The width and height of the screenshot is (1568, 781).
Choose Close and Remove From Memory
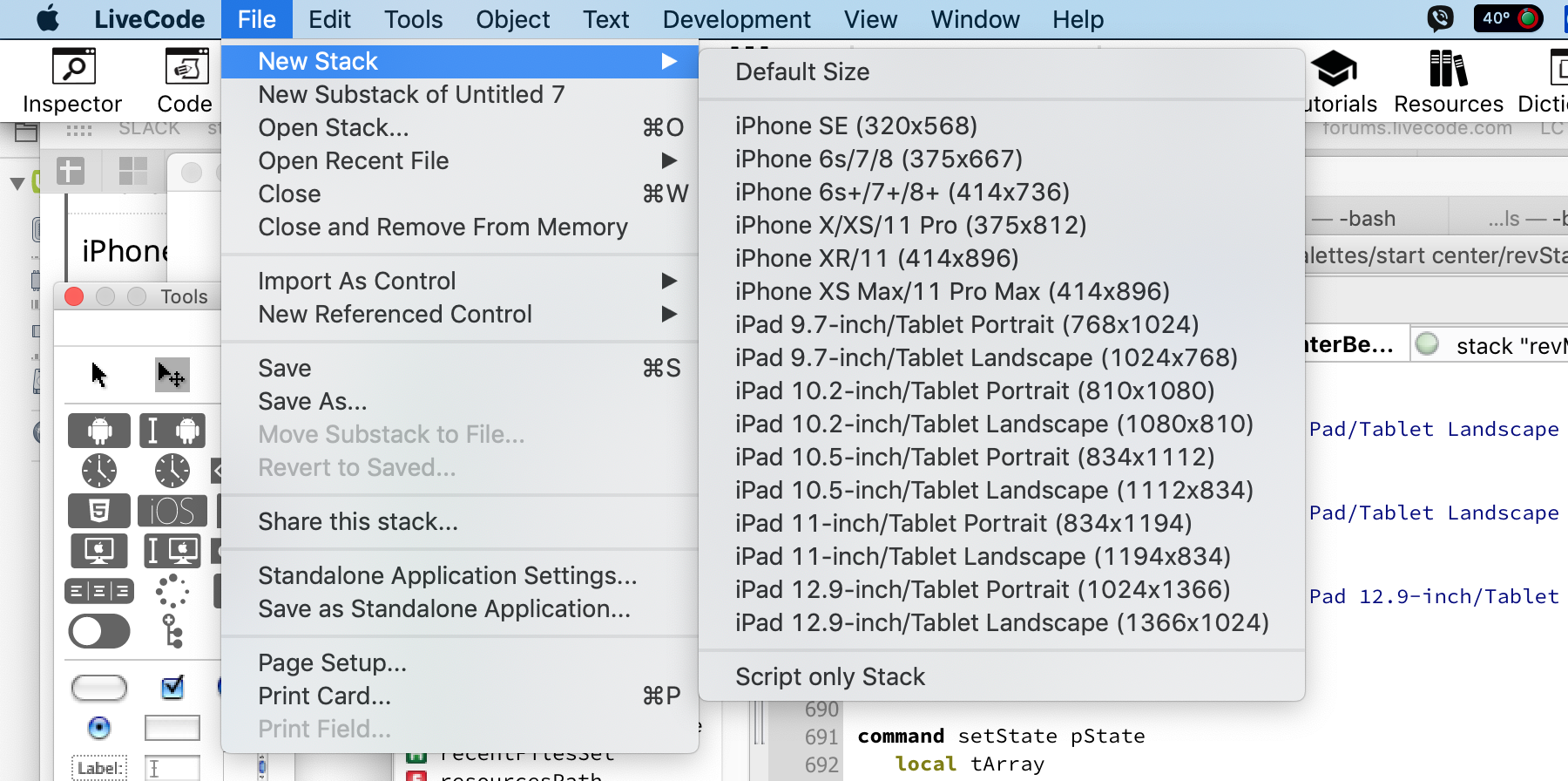click(x=460, y=227)
